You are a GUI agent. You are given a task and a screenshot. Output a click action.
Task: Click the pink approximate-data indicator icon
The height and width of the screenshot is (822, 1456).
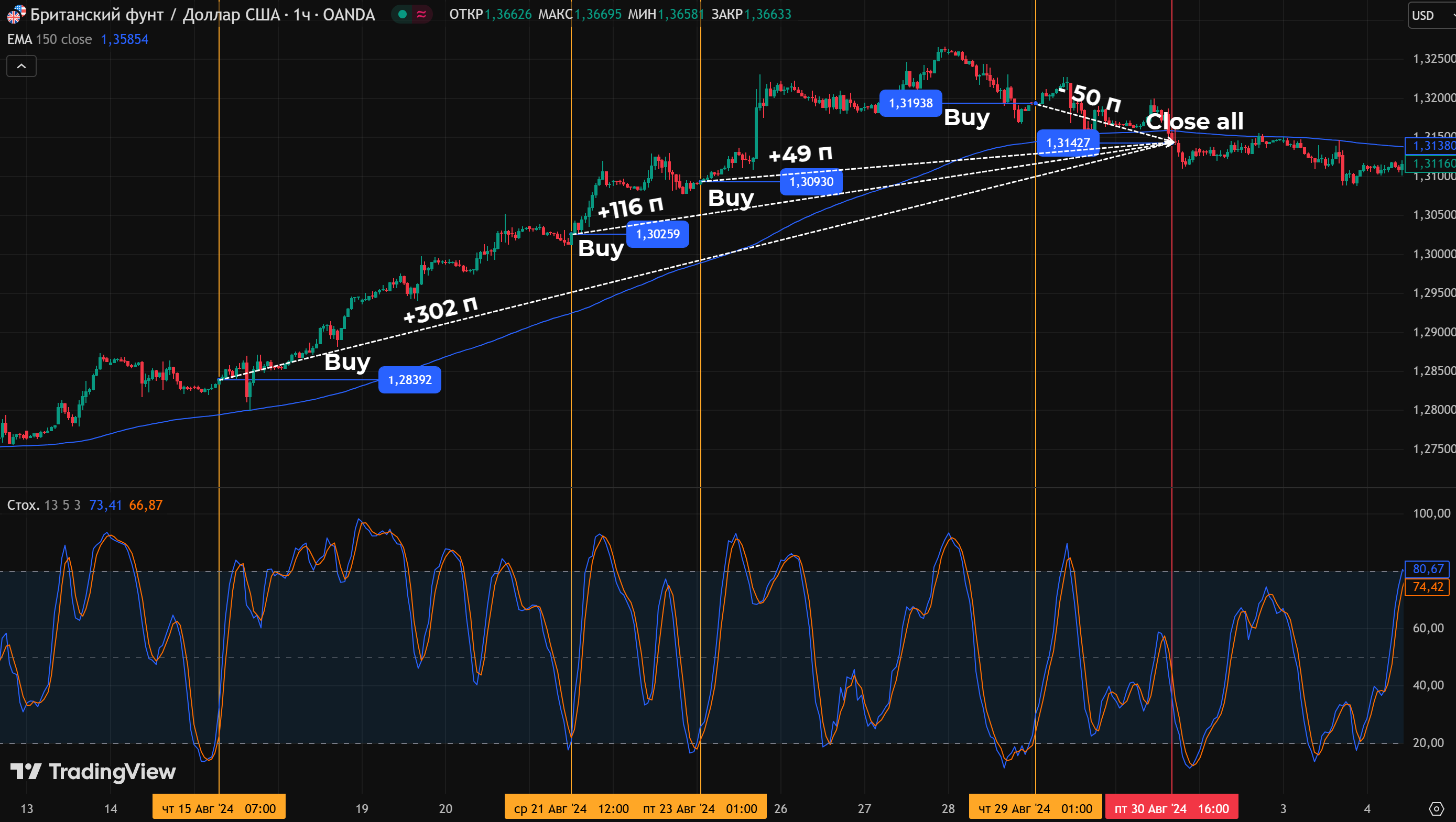(x=421, y=14)
